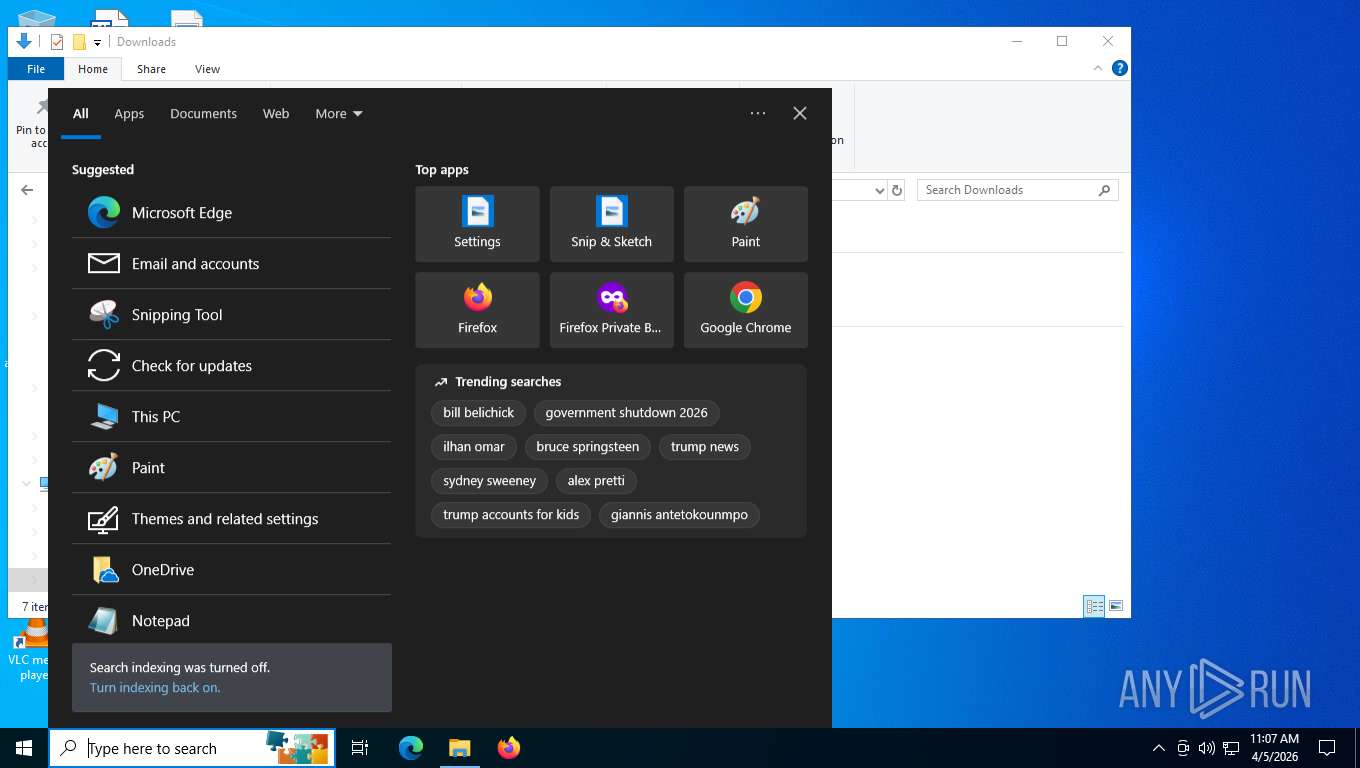Search trending topic bruce springsteen

point(587,446)
